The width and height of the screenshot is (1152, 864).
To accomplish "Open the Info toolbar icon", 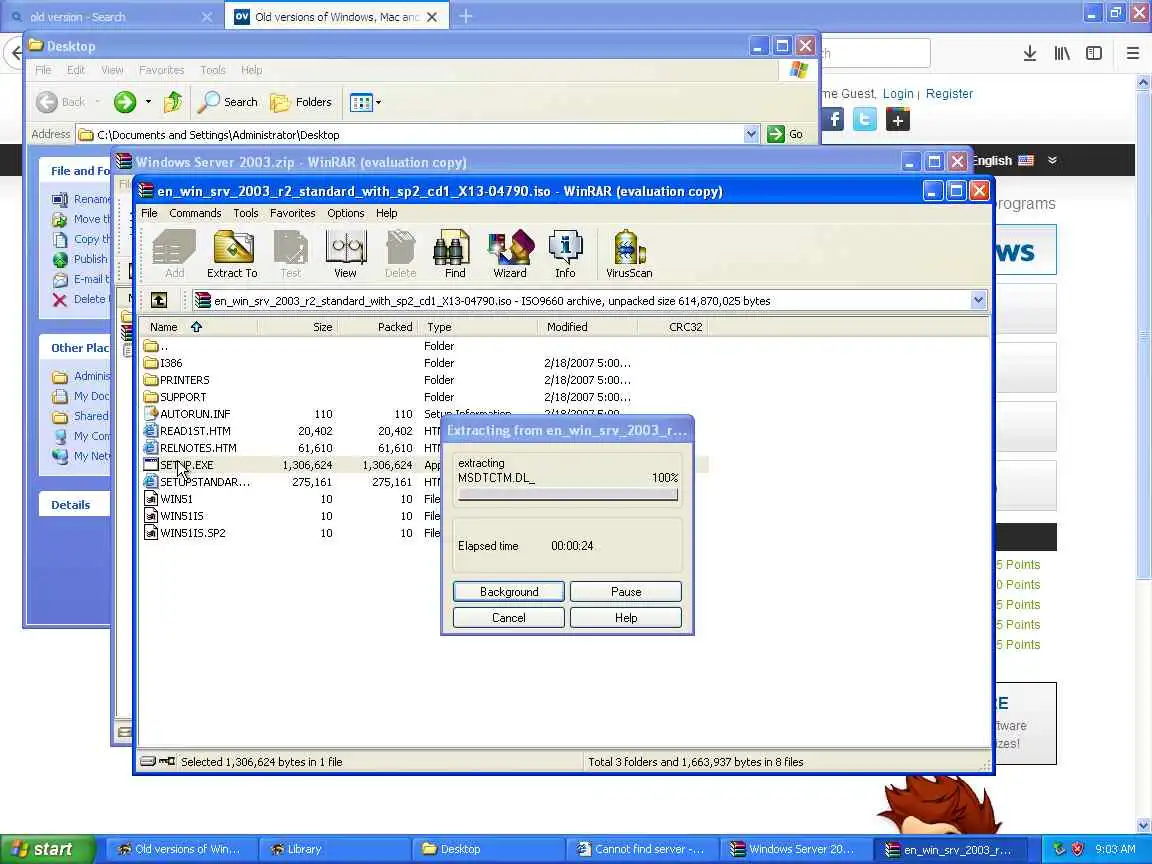I will (565, 254).
